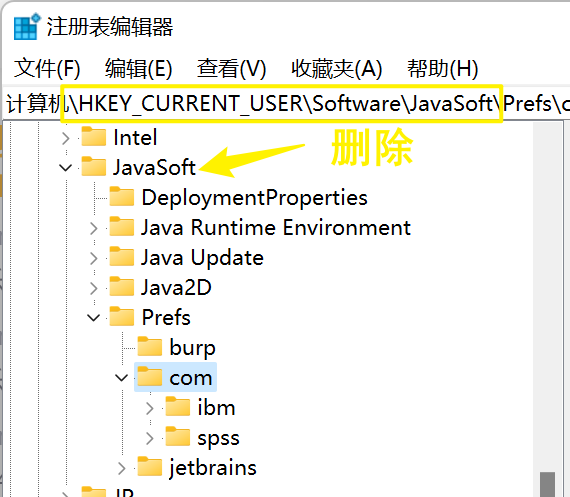Select the Prefs label
Viewport: 570px width, 497px height.
[x=166, y=318]
